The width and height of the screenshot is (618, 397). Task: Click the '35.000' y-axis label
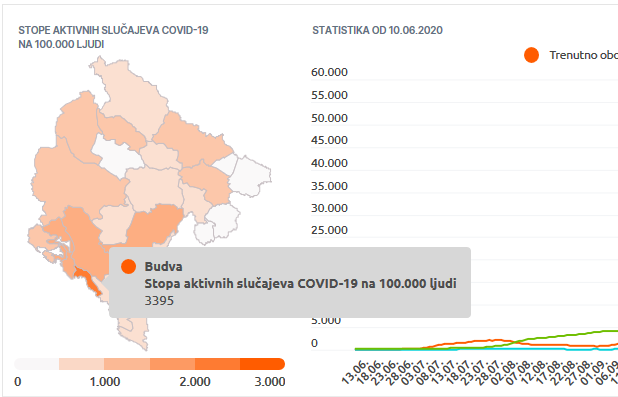coord(329,186)
